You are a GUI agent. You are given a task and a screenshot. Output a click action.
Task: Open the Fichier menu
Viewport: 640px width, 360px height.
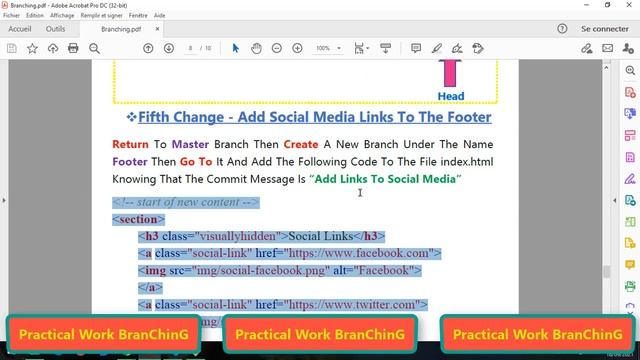(11, 15)
